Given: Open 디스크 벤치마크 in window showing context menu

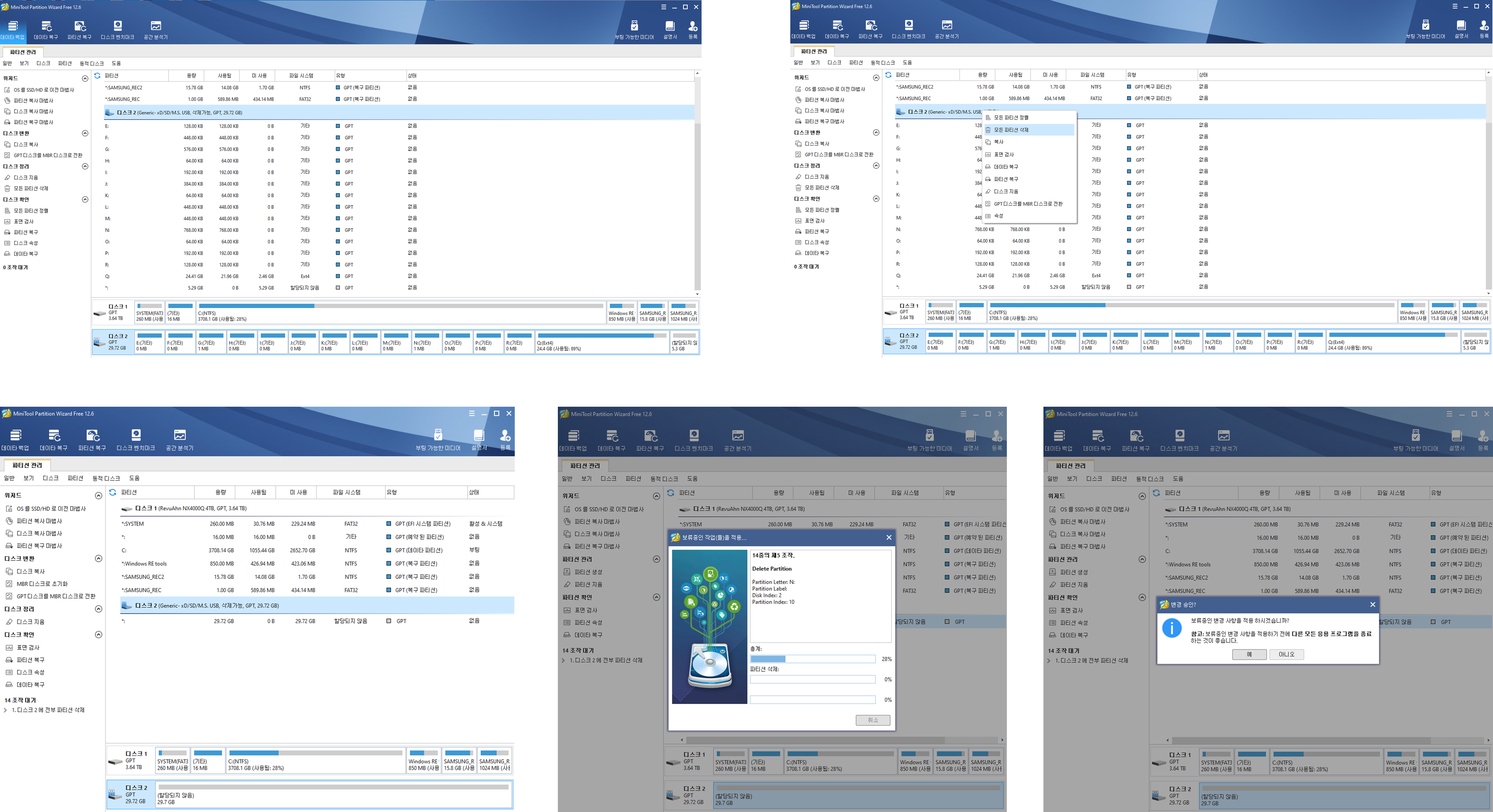Looking at the screenshot, I should coord(908,28).
